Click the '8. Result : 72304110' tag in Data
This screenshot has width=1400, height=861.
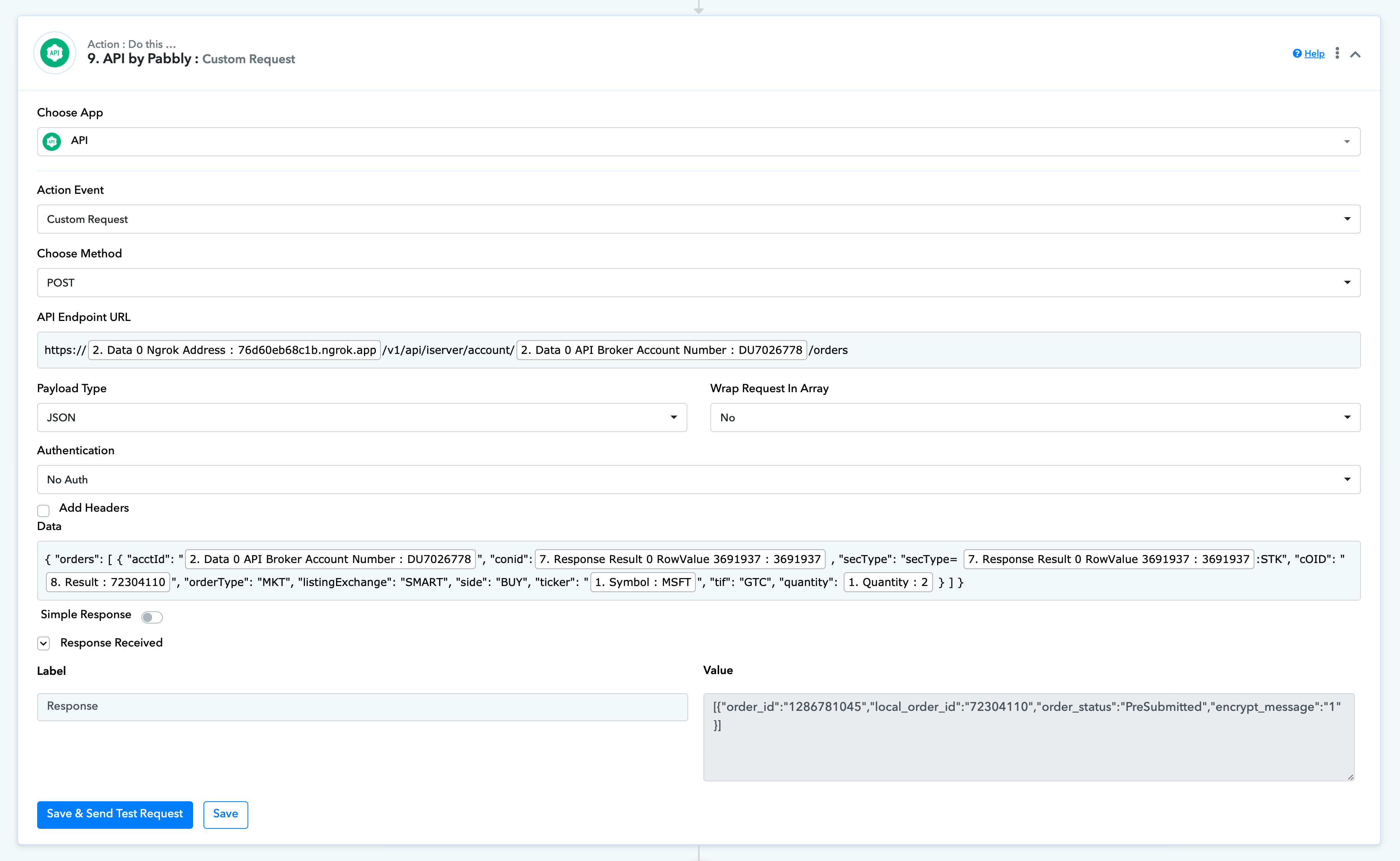tap(108, 582)
